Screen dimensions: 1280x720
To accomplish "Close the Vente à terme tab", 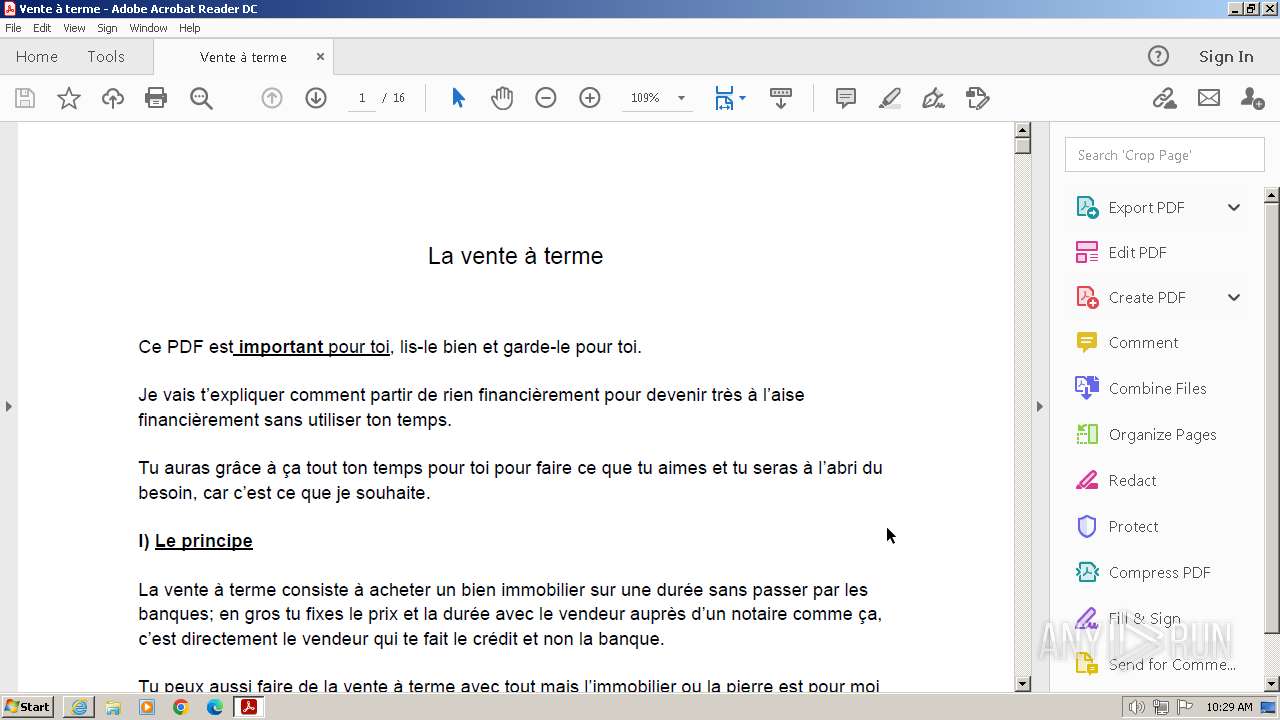I will (x=320, y=57).
